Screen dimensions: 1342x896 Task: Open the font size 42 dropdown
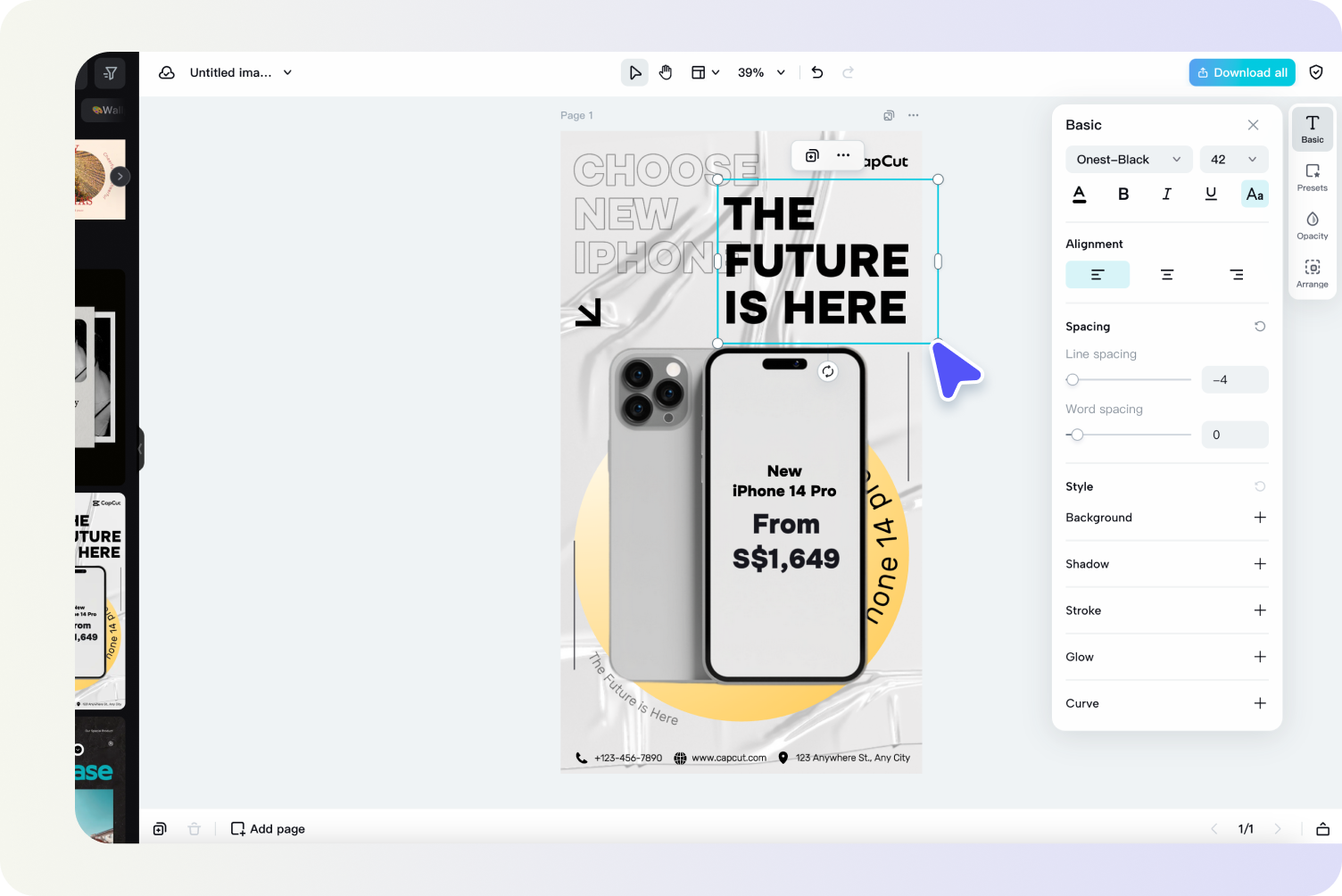point(1234,159)
